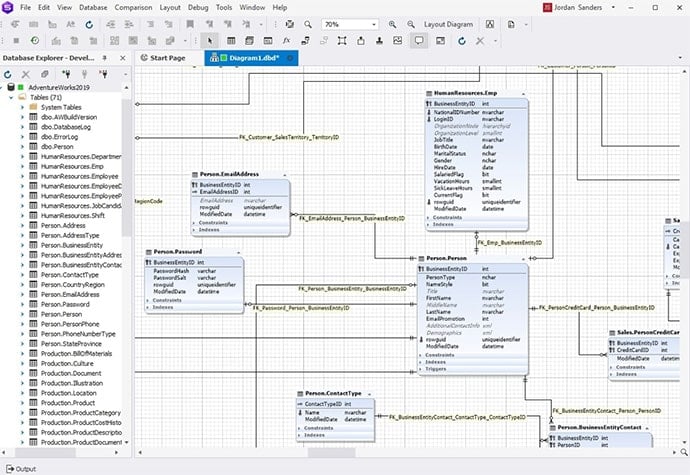
Task: Click the New Stamp icon
Action: pos(379,41)
